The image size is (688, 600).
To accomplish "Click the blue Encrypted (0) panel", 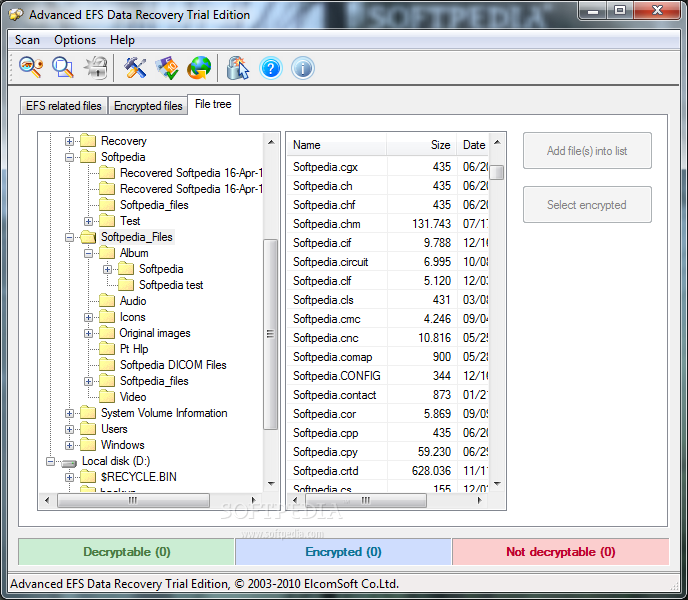I will pyautogui.click(x=344, y=552).
